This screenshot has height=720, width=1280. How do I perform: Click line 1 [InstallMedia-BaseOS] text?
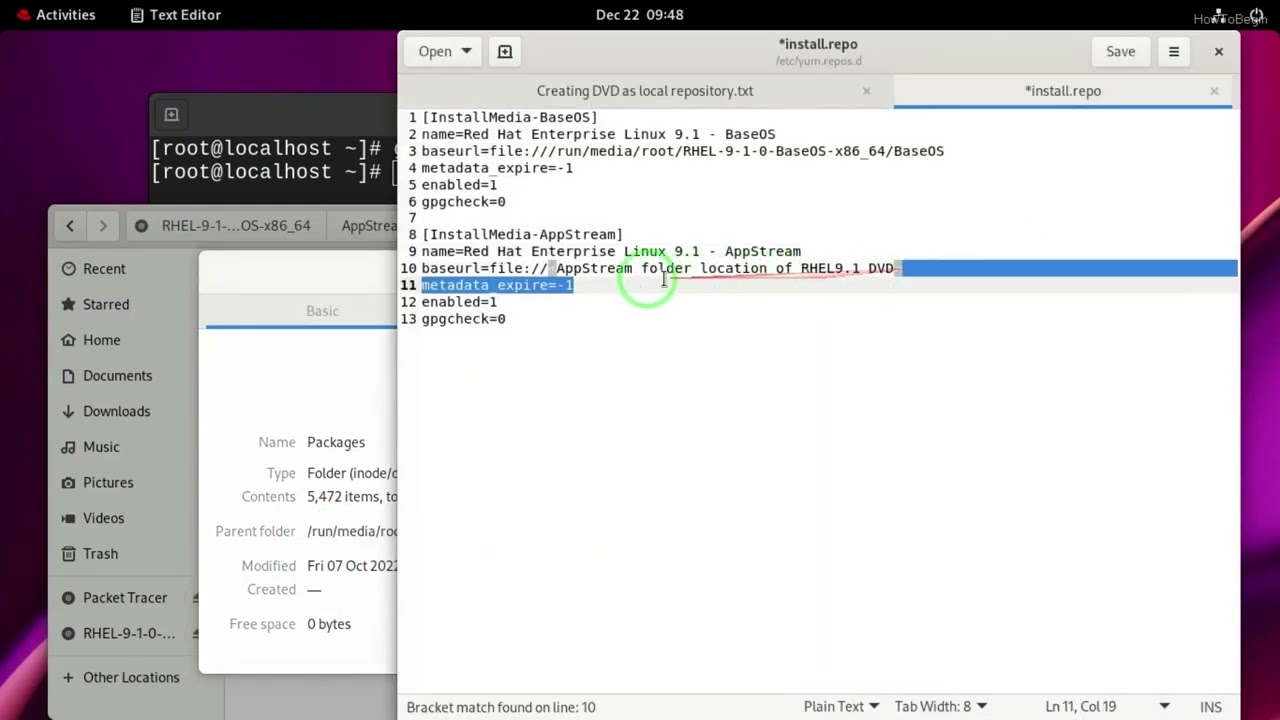click(x=510, y=117)
